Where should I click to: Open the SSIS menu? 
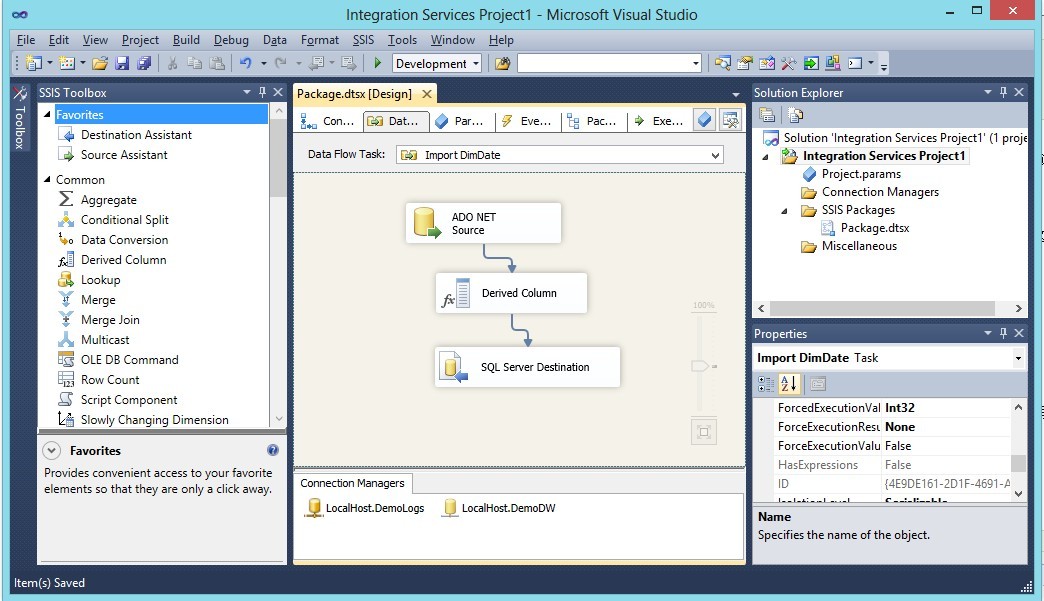click(363, 40)
